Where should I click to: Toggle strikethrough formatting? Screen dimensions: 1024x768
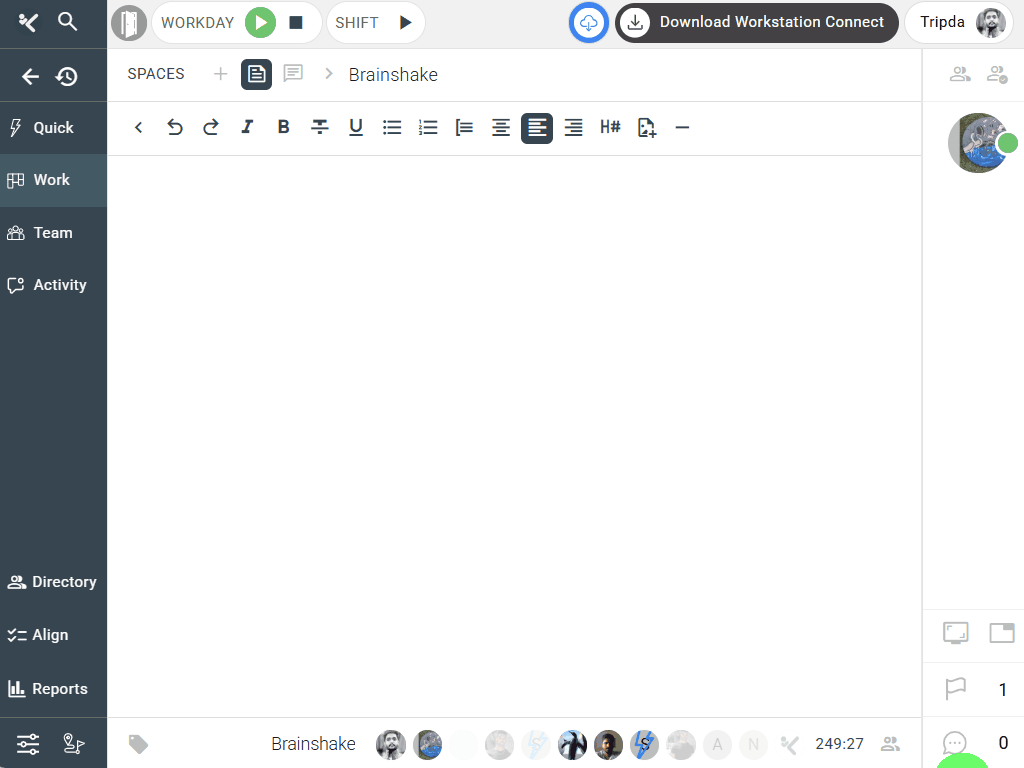click(x=319, y=127)
